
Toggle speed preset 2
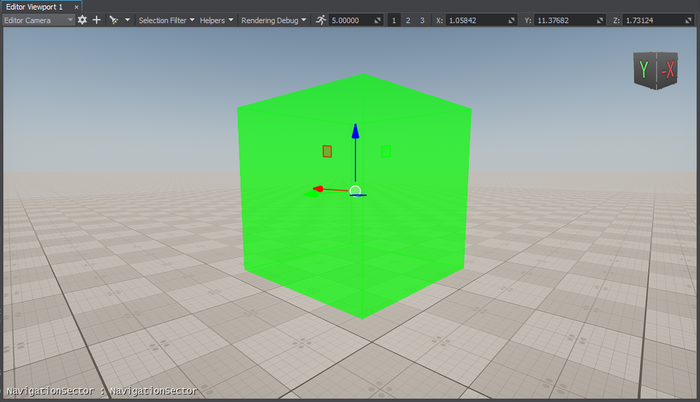point(407,20)
